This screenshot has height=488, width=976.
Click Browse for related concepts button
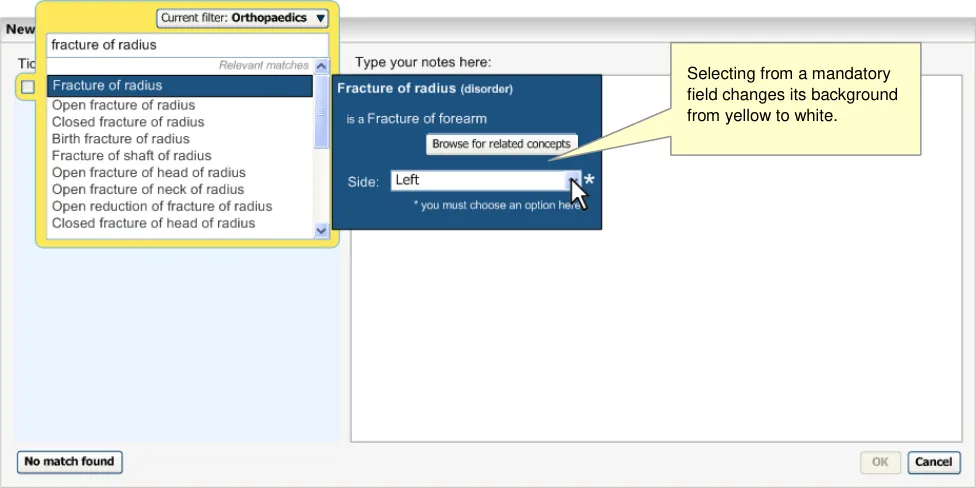(x=501, y=144)
